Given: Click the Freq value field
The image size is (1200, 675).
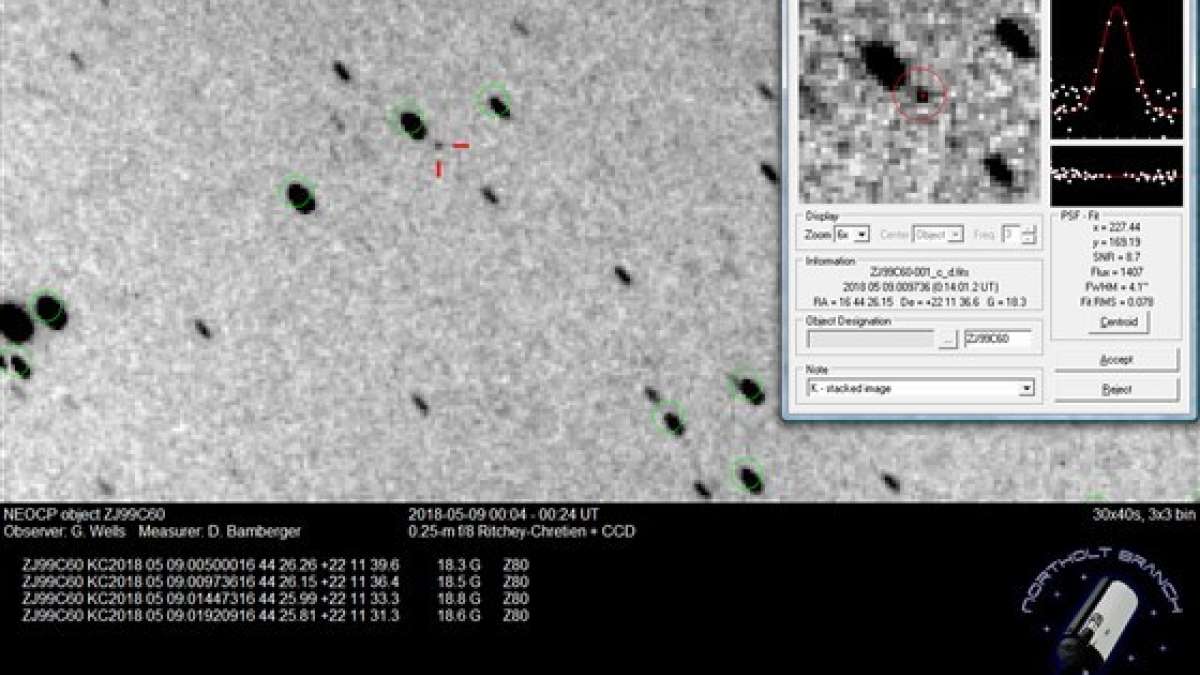Looking at the screenshot, I should (1012, 234).
